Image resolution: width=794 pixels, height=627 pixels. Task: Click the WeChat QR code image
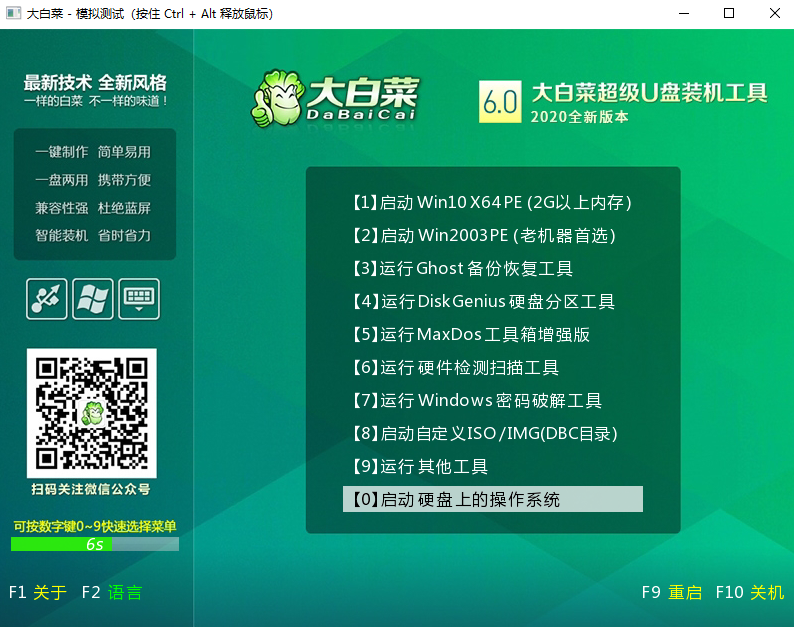(92, 413)
